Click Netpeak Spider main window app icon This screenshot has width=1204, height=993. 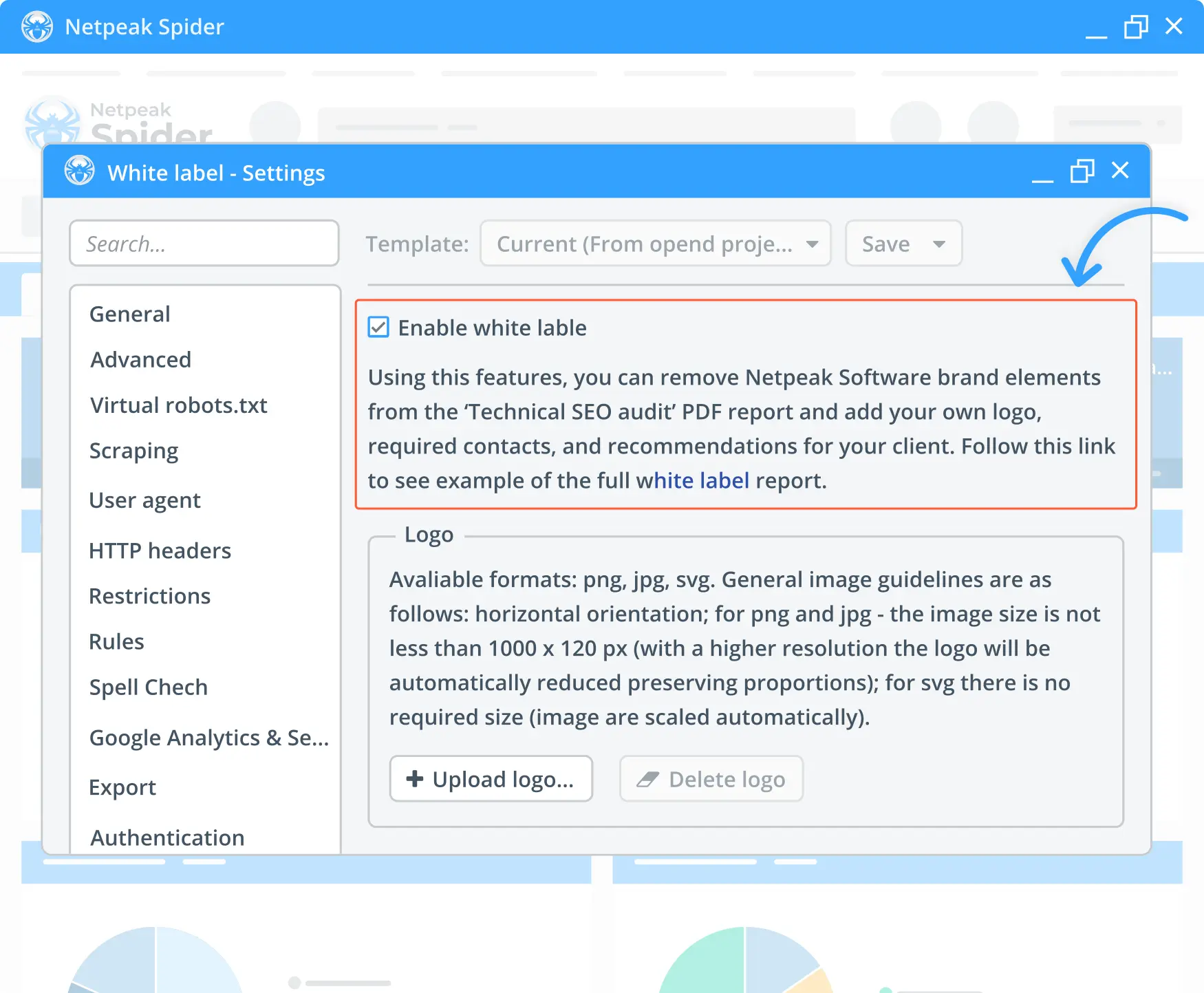[x=37, y=27]
